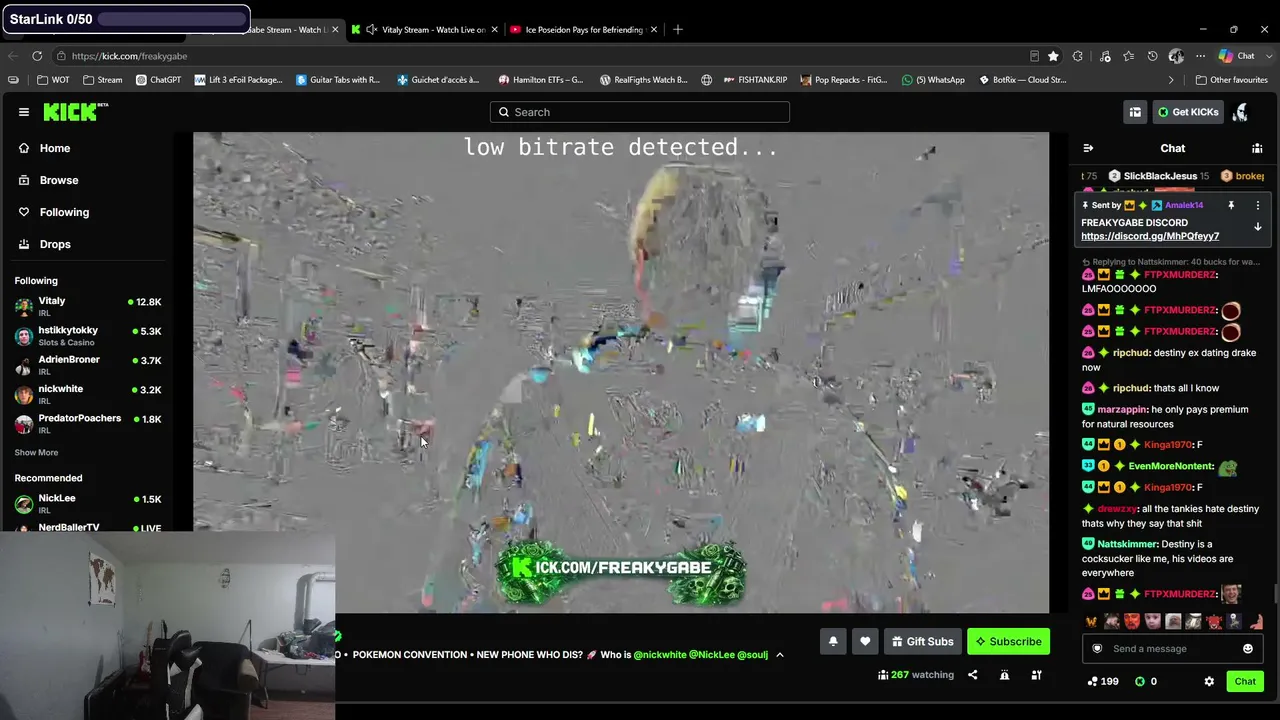Image resolution: width=1280 pixels, height=720 pixels.
Task: View the KICKs balance counter
Action: click(1146, 681)
